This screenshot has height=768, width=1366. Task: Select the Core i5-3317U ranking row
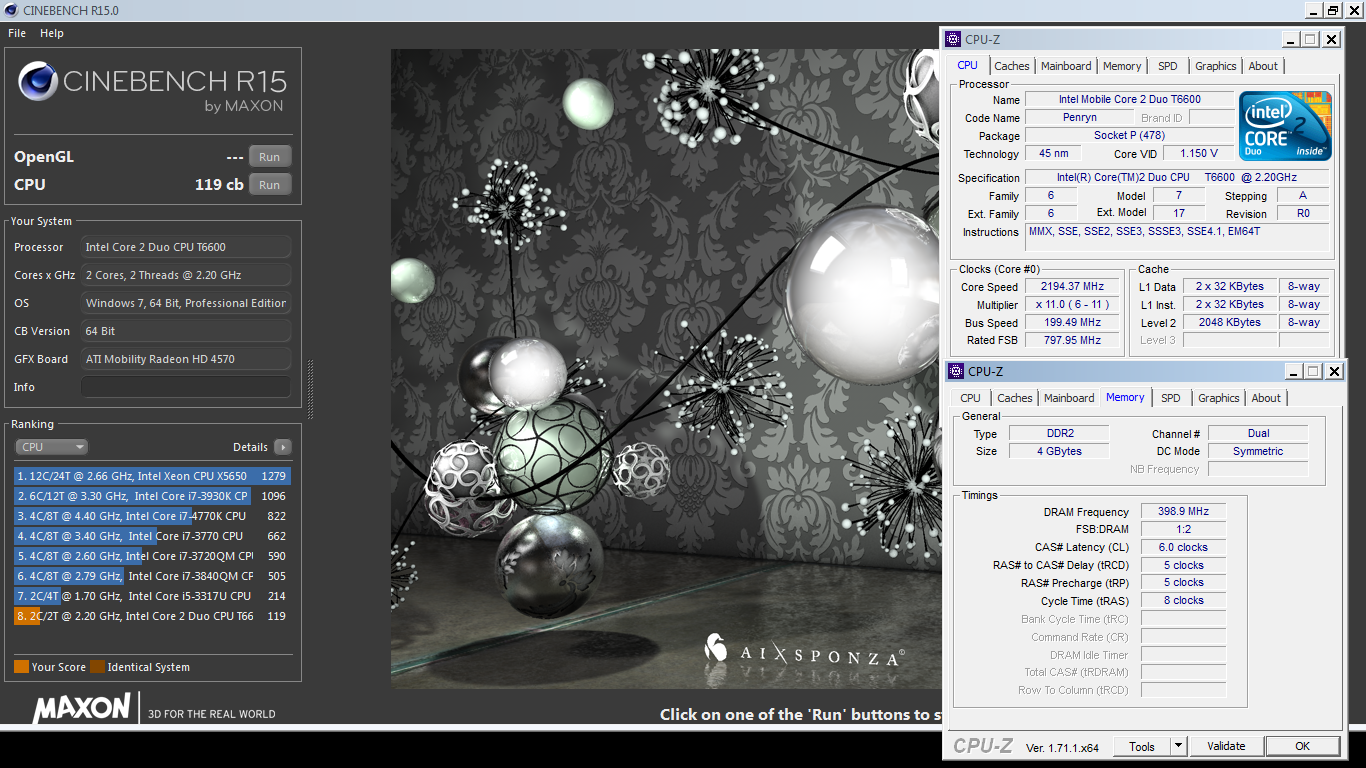click(x=151, y=596)
